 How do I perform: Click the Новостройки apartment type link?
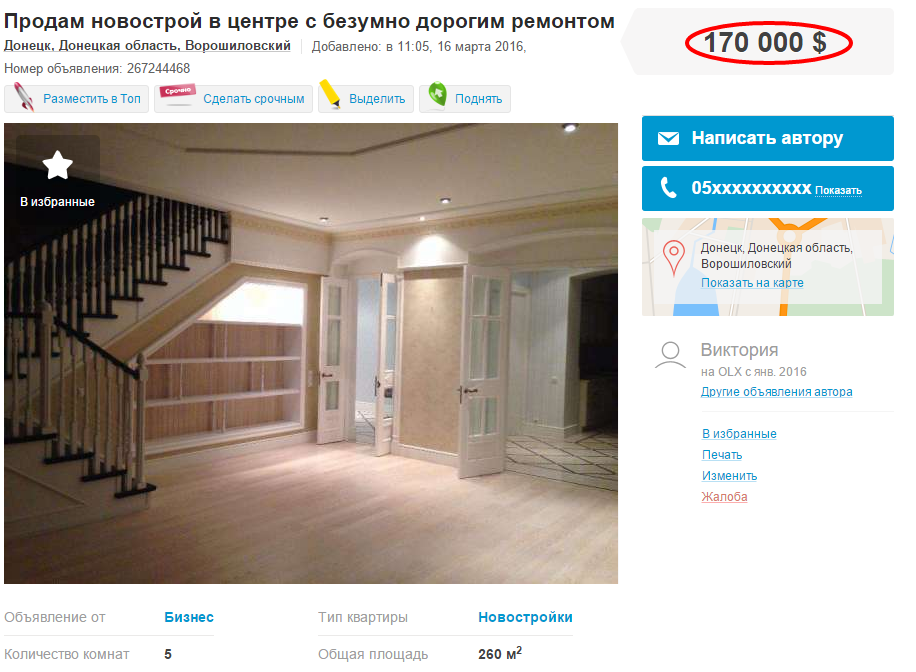click(x=525, y=617)
